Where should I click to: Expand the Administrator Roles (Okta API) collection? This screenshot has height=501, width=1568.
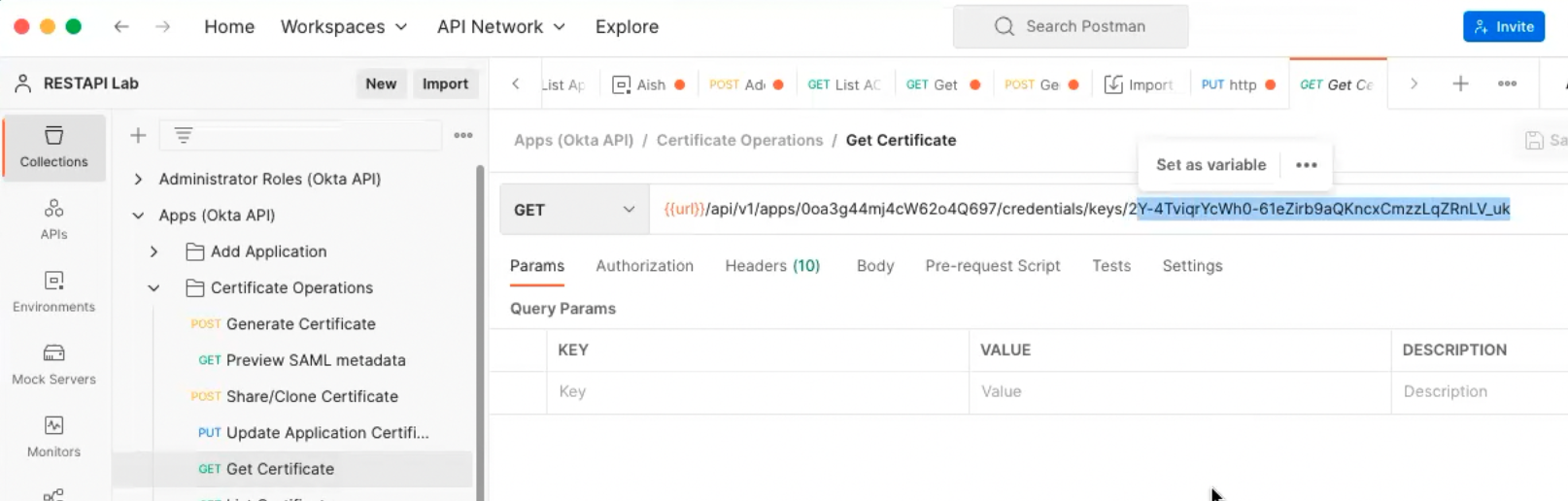pyautogui.click(x=138, y=179)
